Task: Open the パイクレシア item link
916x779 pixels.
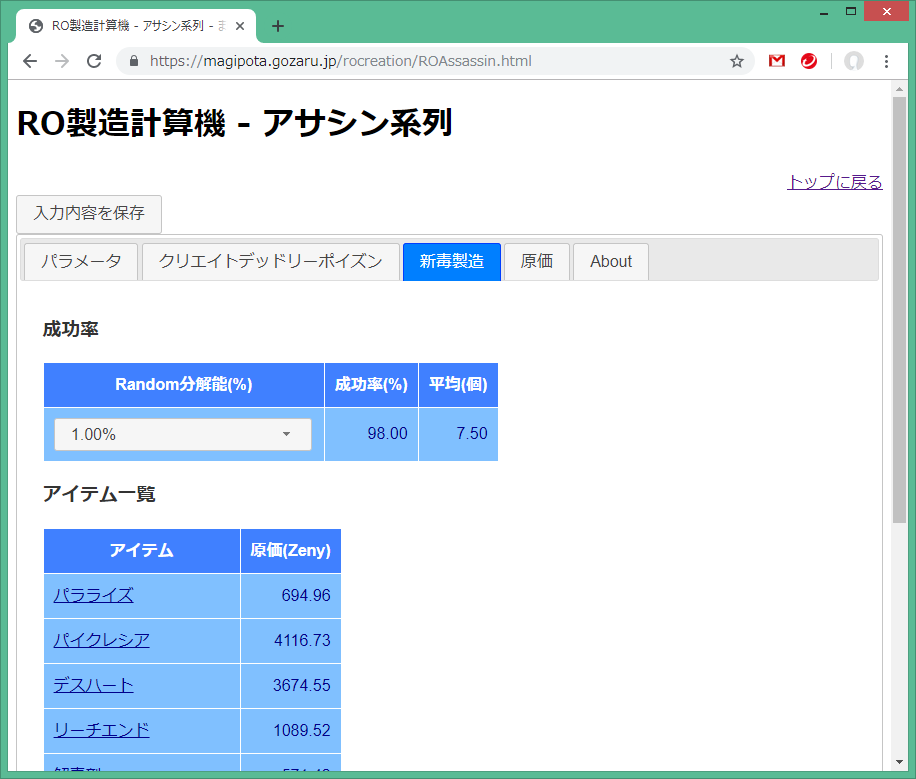Action: click(102, 640)
